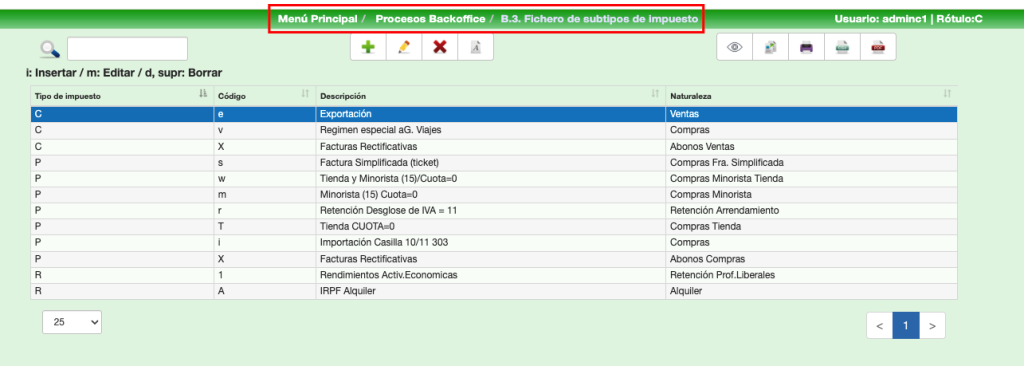Click the Compras Minorista cell
This screenshot has width=1024, height=366.
(812, 194)
